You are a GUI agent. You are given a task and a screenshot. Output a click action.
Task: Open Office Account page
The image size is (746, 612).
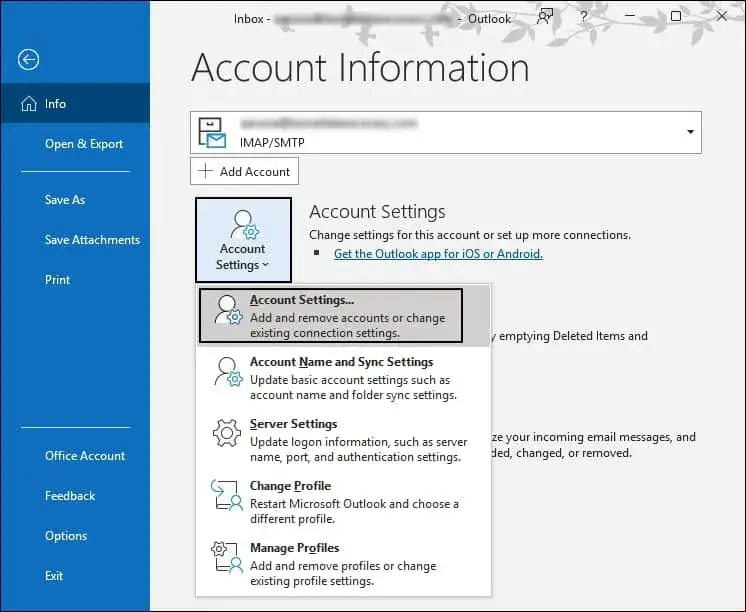click(85, 456)
